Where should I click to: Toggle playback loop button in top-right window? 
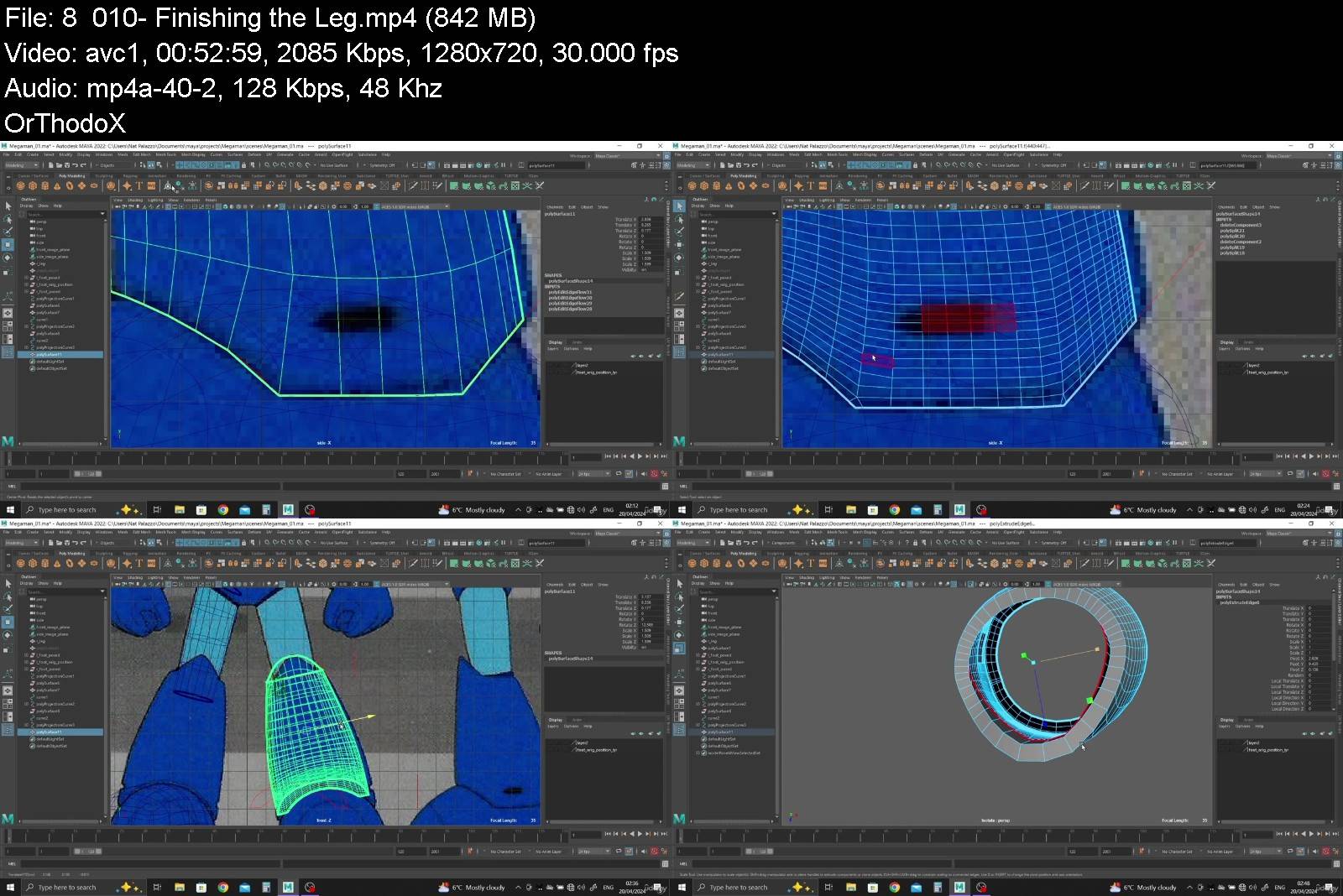point(1290,474)
